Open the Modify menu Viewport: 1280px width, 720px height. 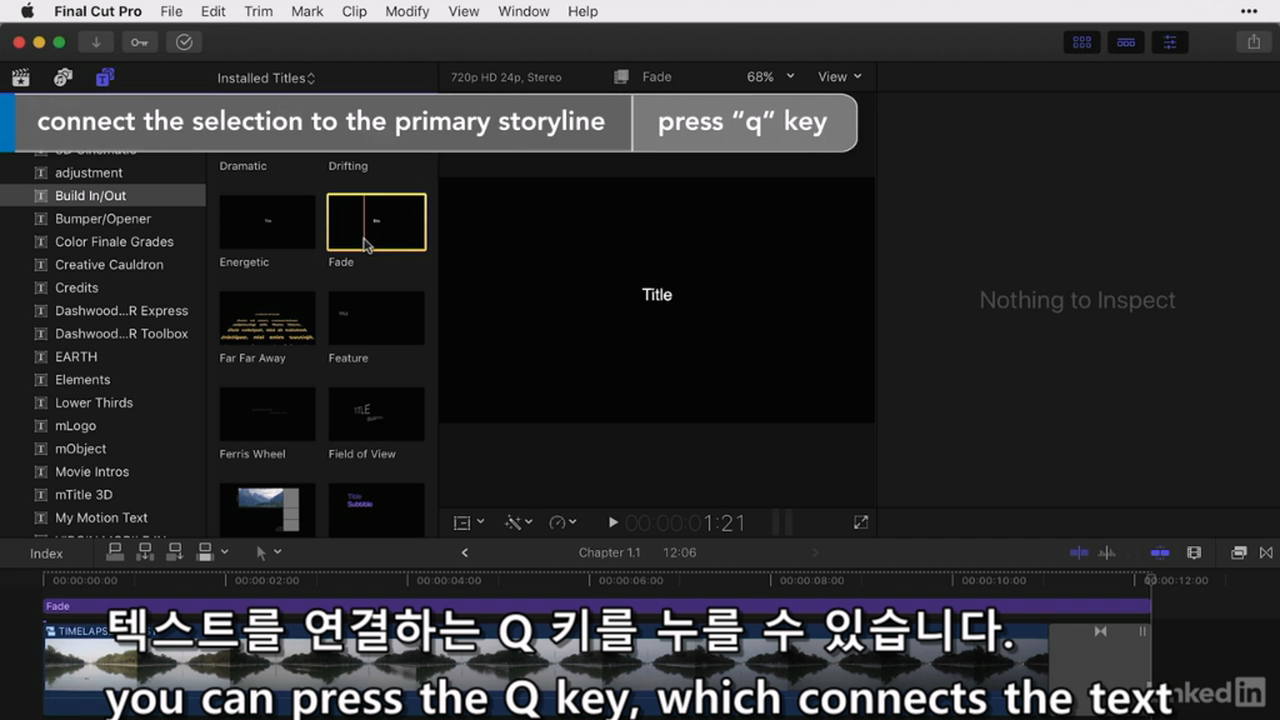click(x=407, y=11)
